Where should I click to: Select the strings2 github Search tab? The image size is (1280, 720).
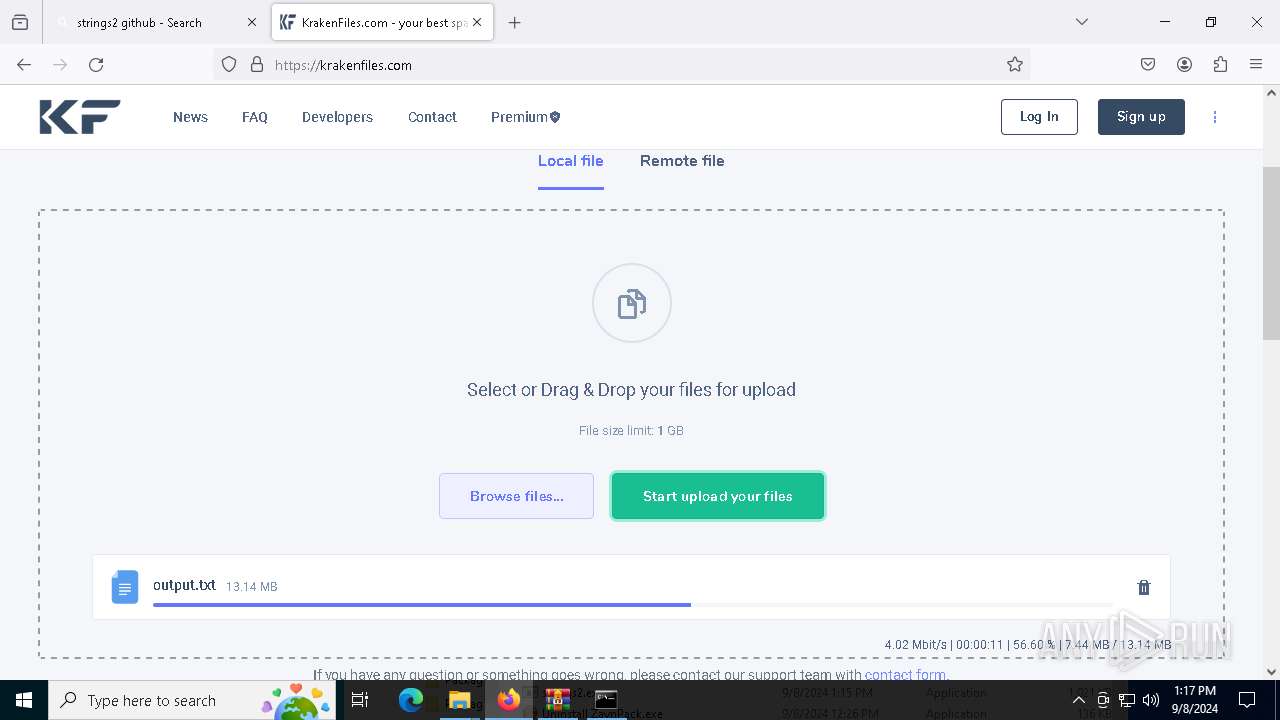coord(155,22)
